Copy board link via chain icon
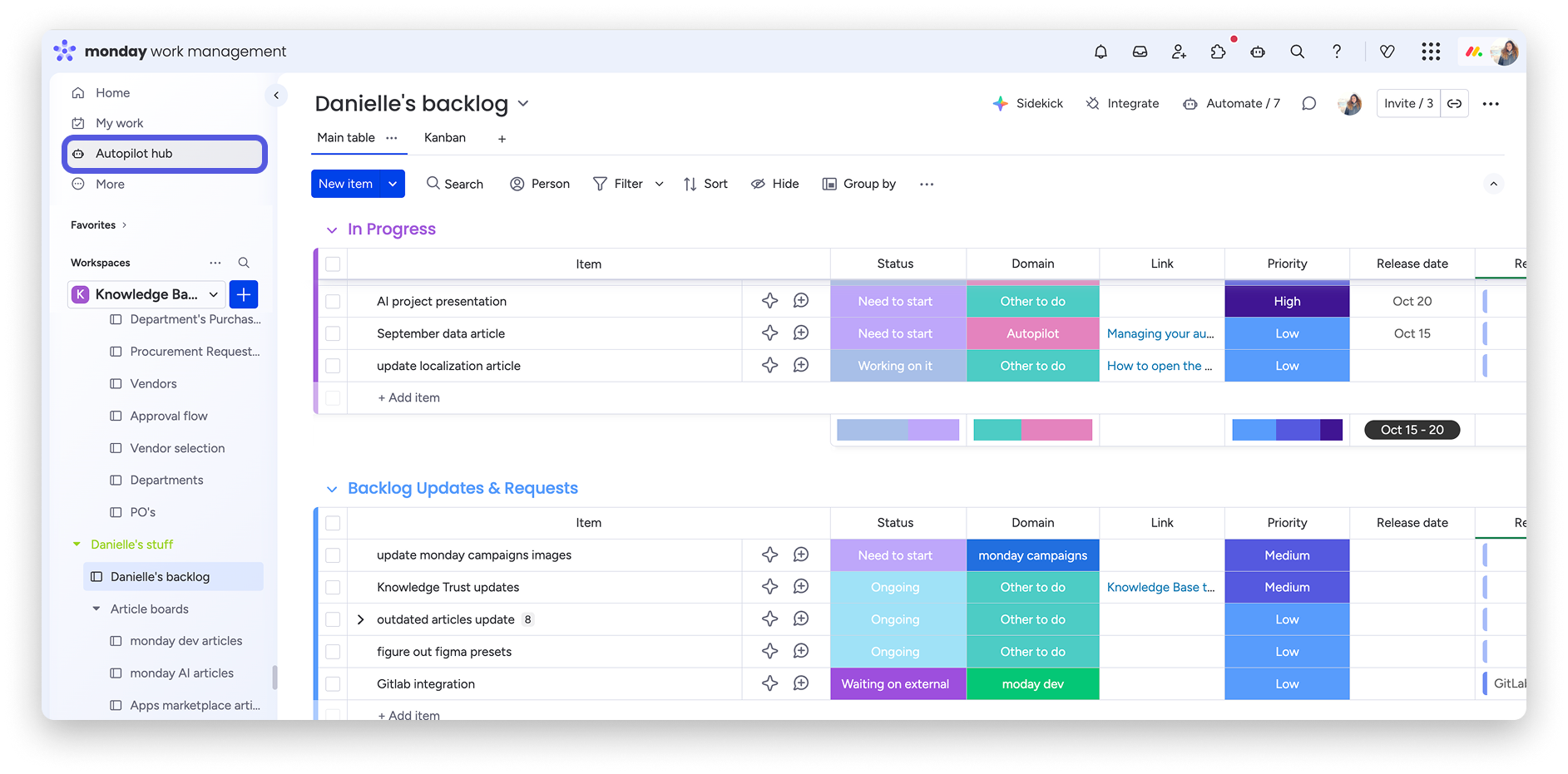The image size is (1568, 774). coord(1454,103)
